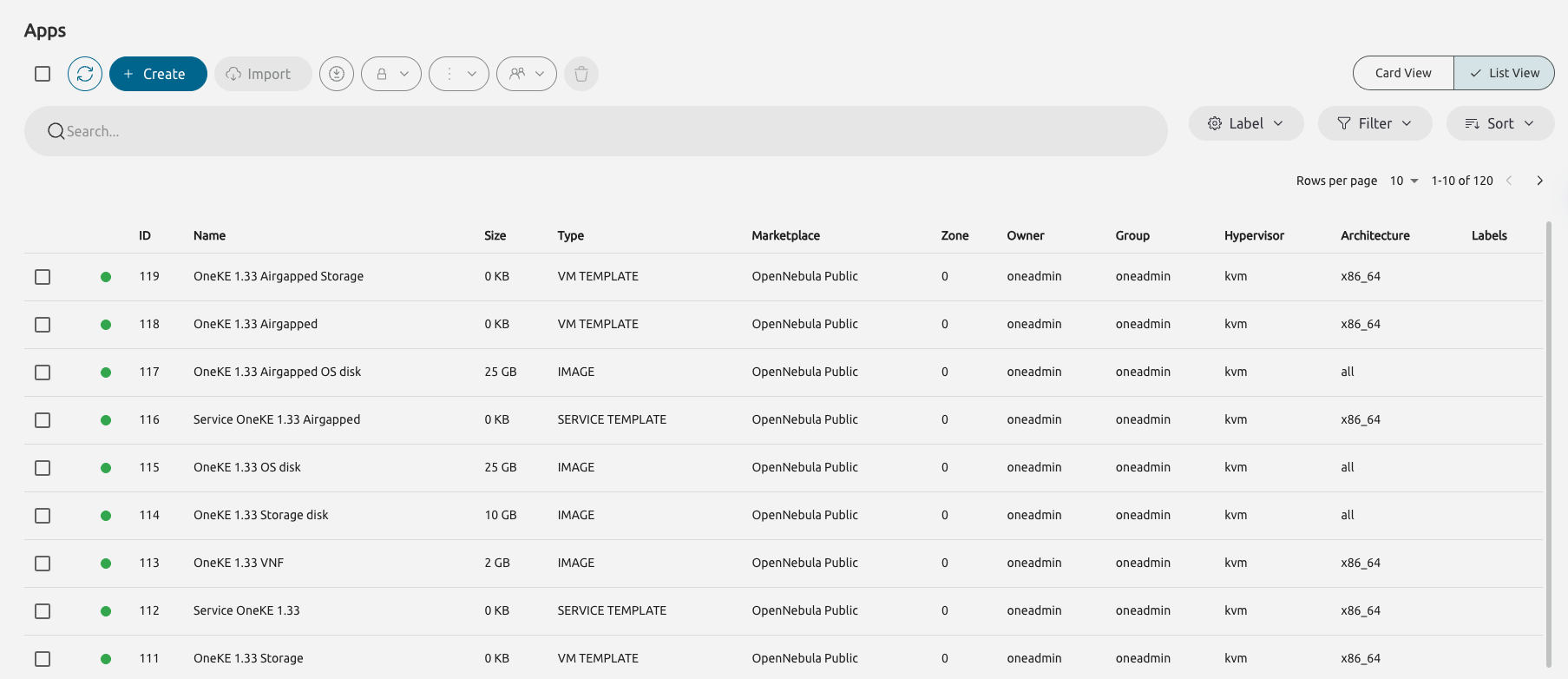Viewport: 1568px width, 679px height.
Task: Check the row with ID 111
Action: pos(43,659)
